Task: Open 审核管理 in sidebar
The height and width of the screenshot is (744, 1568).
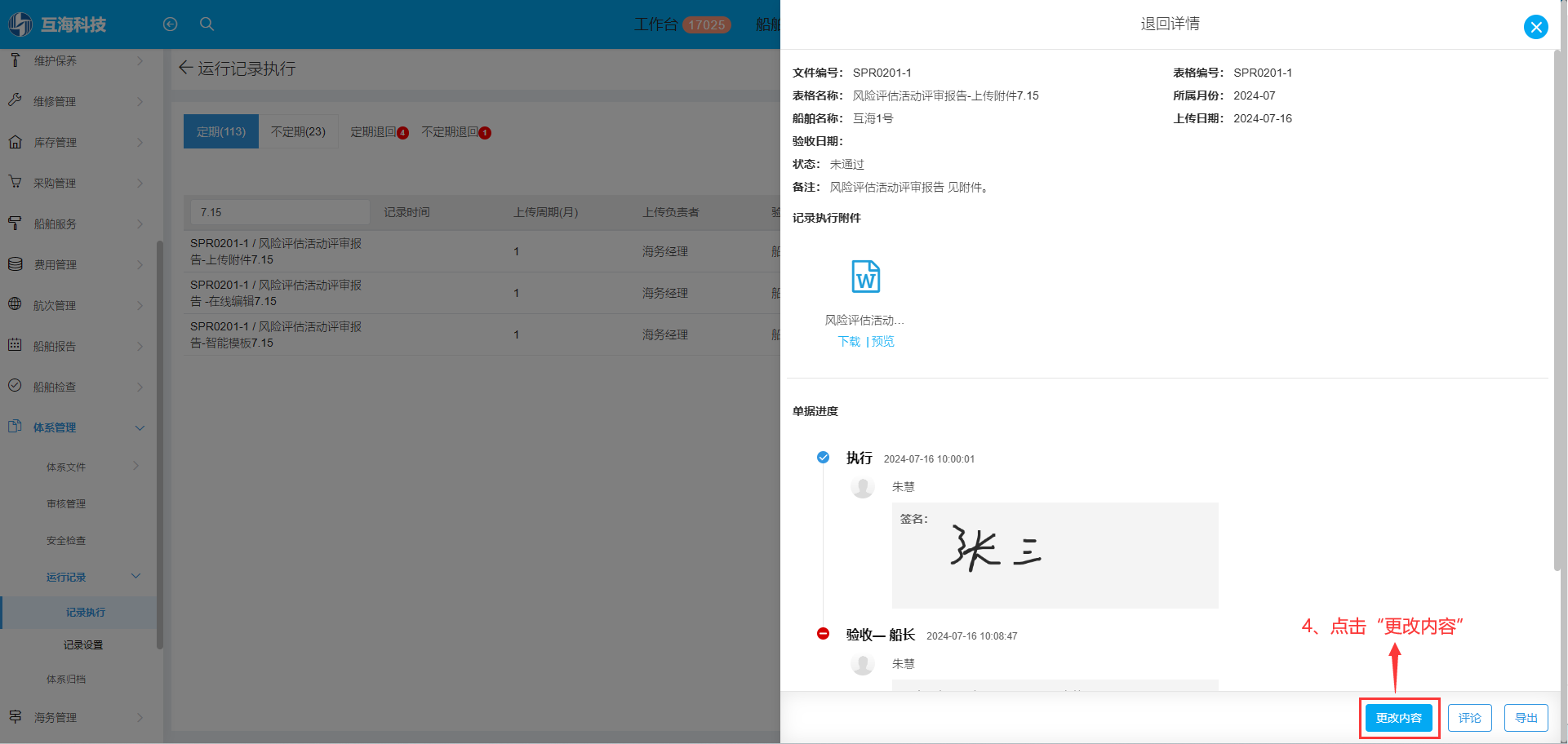Action: [x=66, y=503]
